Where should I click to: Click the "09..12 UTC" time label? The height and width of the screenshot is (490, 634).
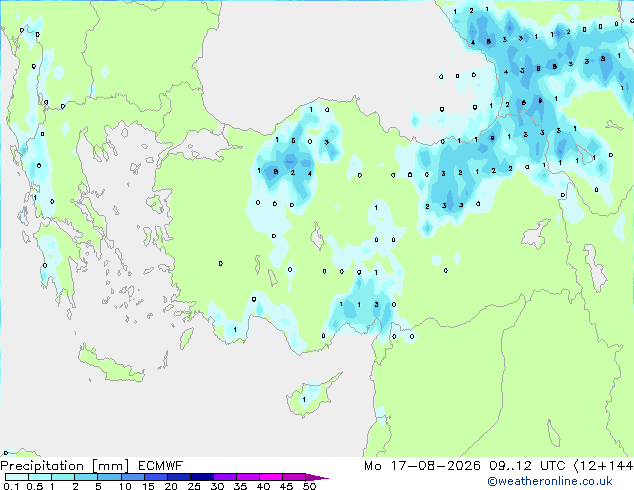526,466
